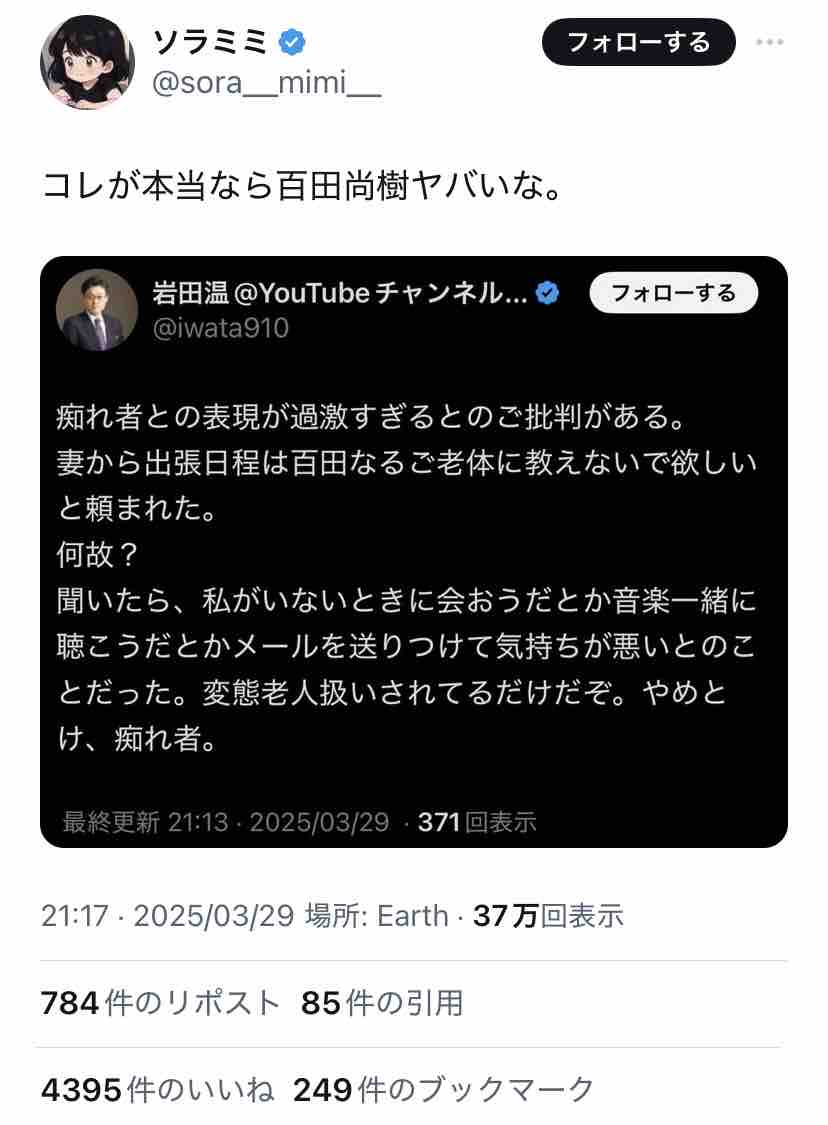
Task: Click the quoted post's 最終更新 21:13 timestamp
Action: 225,822
